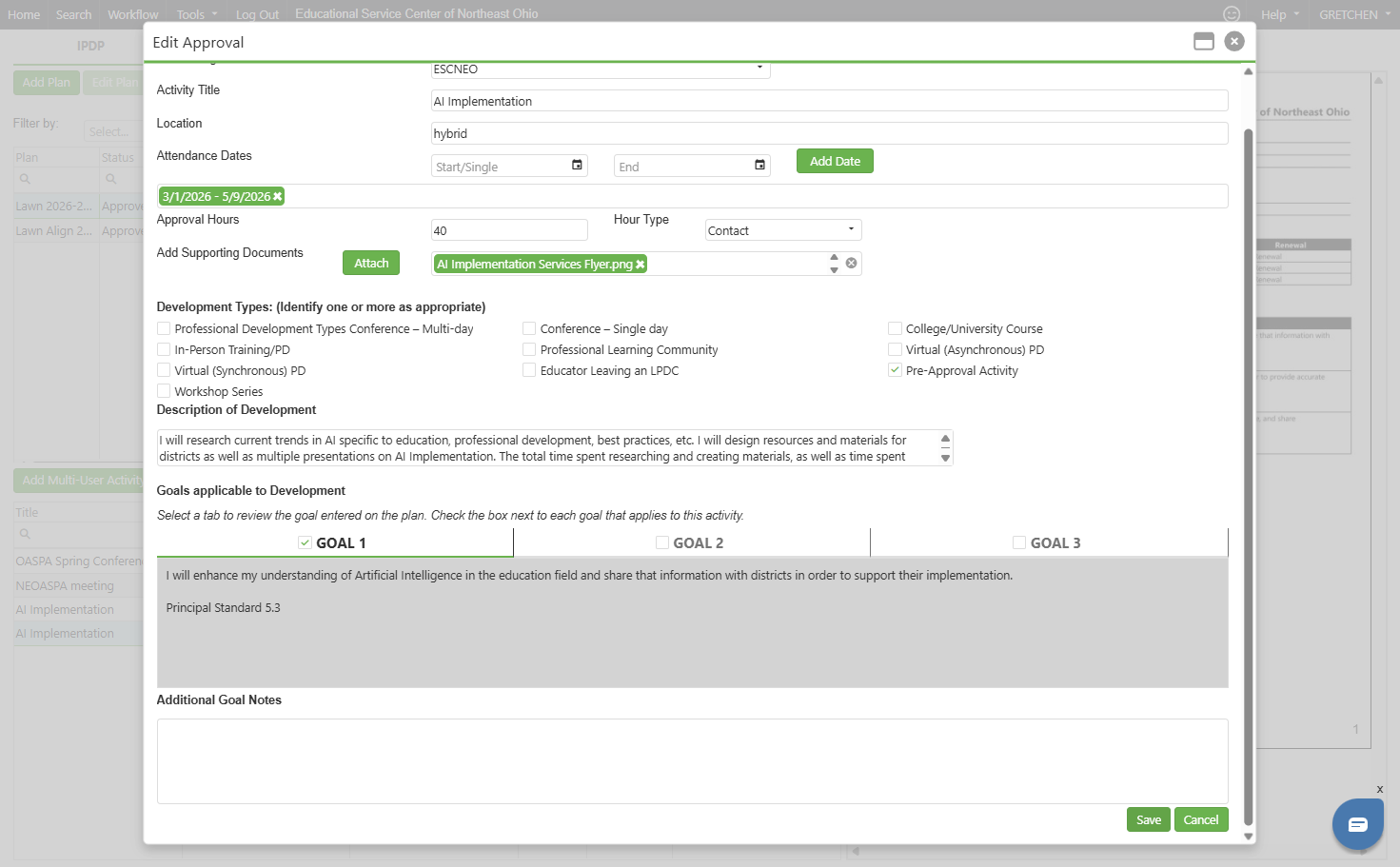Check Professional Development Types Conference – Multi-day

click(x=164, y=328)
